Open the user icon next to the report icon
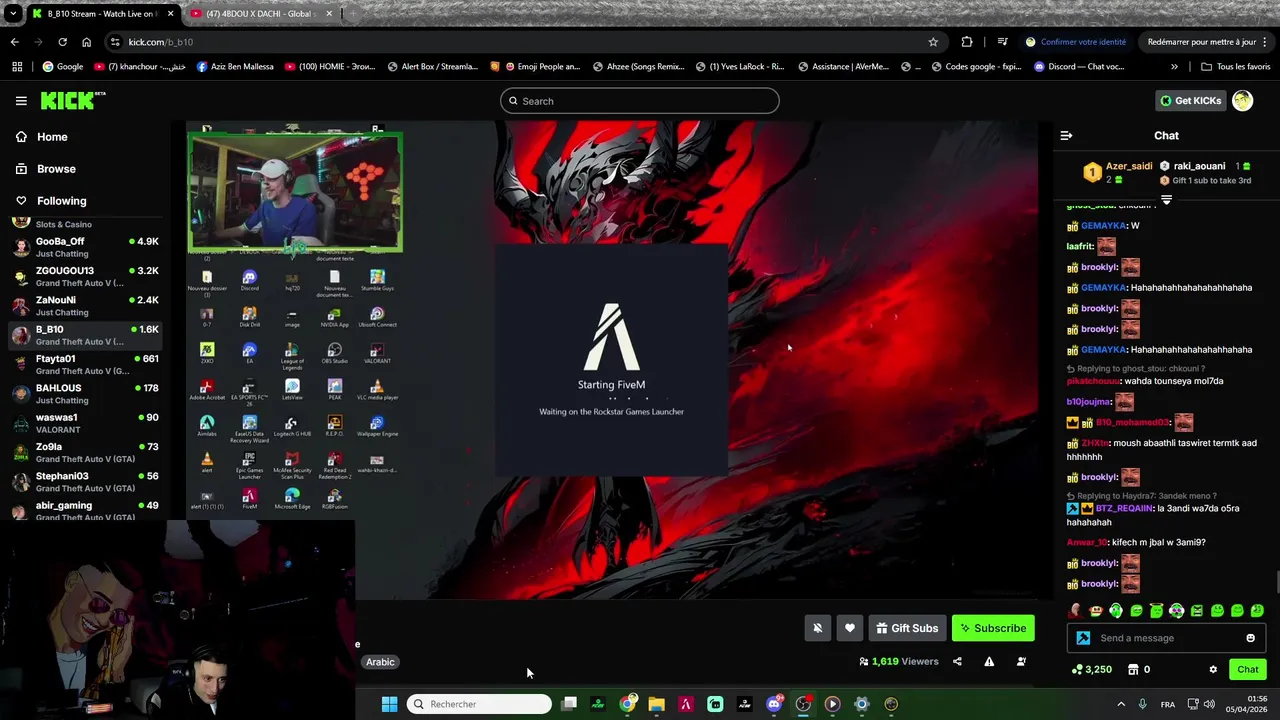 pos(1021,661)
